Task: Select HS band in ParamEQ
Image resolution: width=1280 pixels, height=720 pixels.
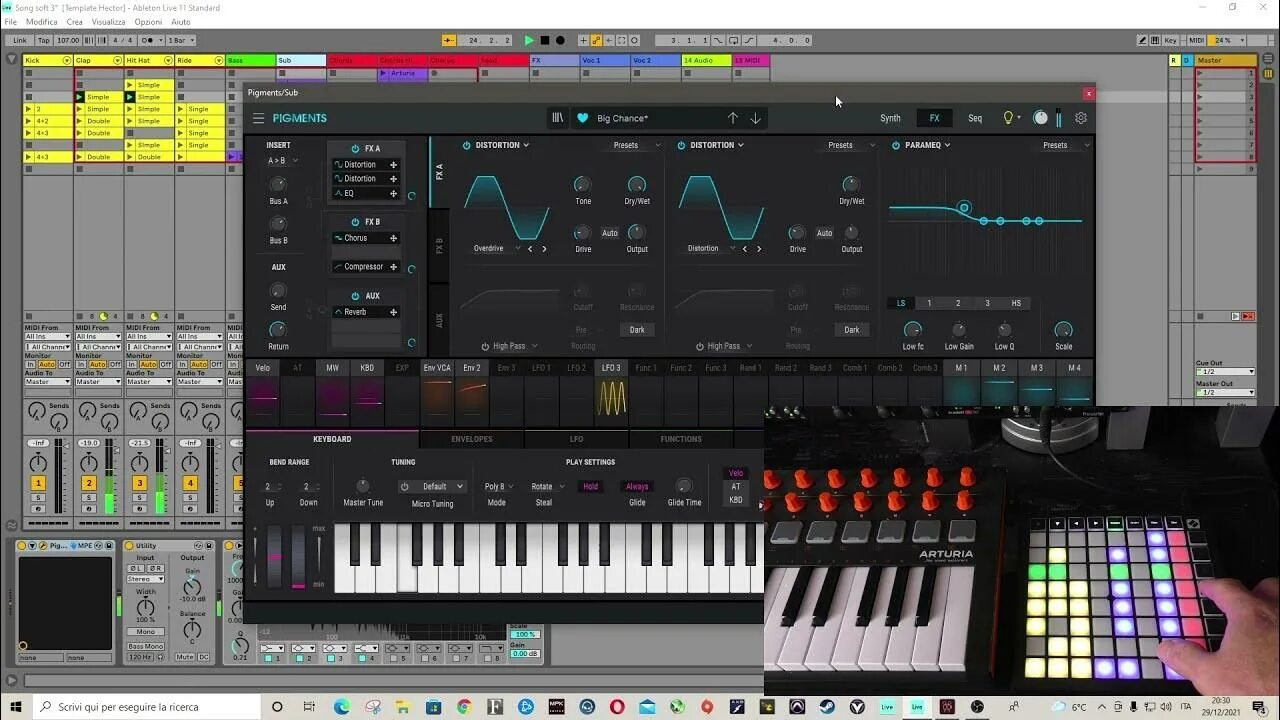Action: tap(1016, 303)
